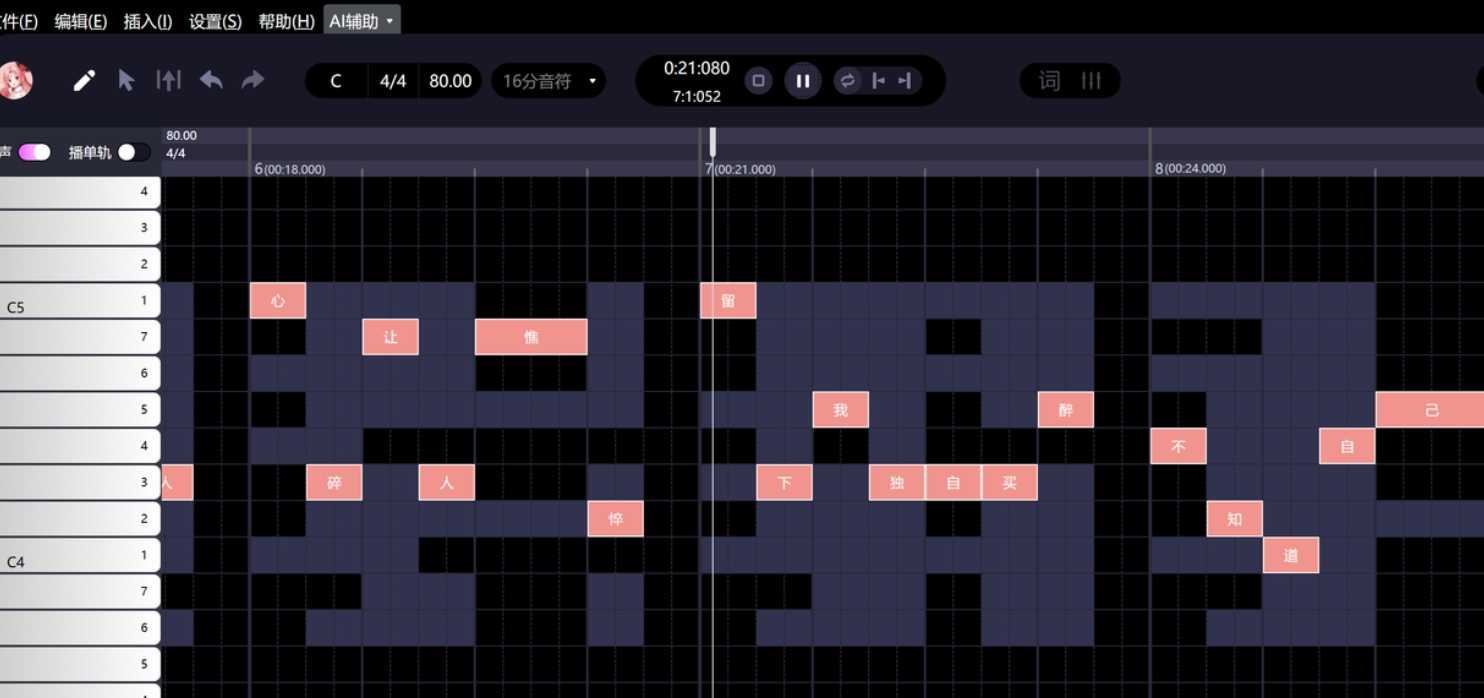
Task: Redo the last undone edit
Action: 253,80
